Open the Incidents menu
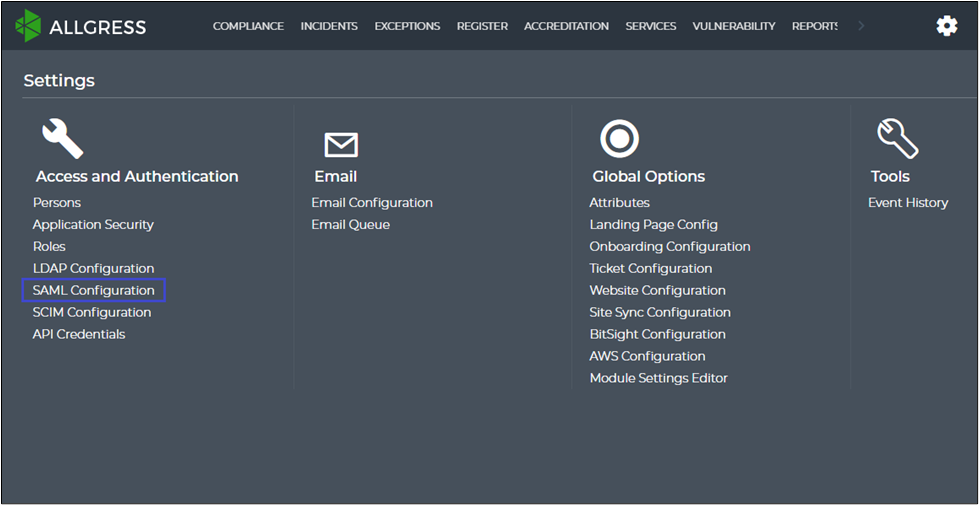The height and width of the screenshot is (505, 979). point(329,26)
